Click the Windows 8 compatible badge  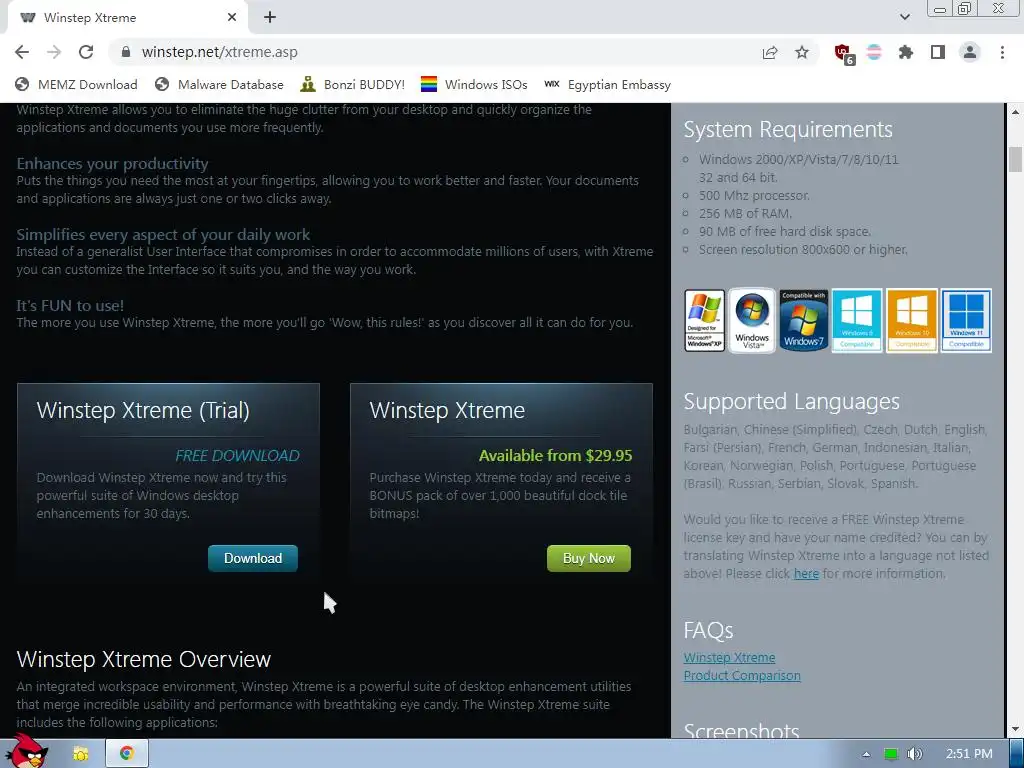[x=857, y=321]
